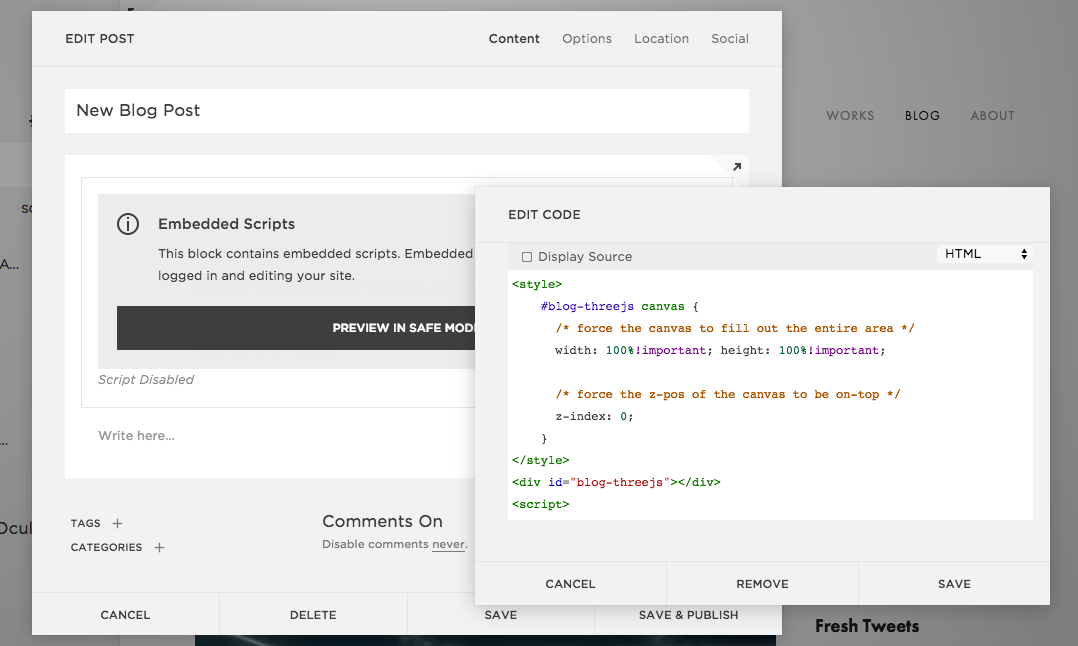Go to BLOG in site navigation

coord(922,115)
